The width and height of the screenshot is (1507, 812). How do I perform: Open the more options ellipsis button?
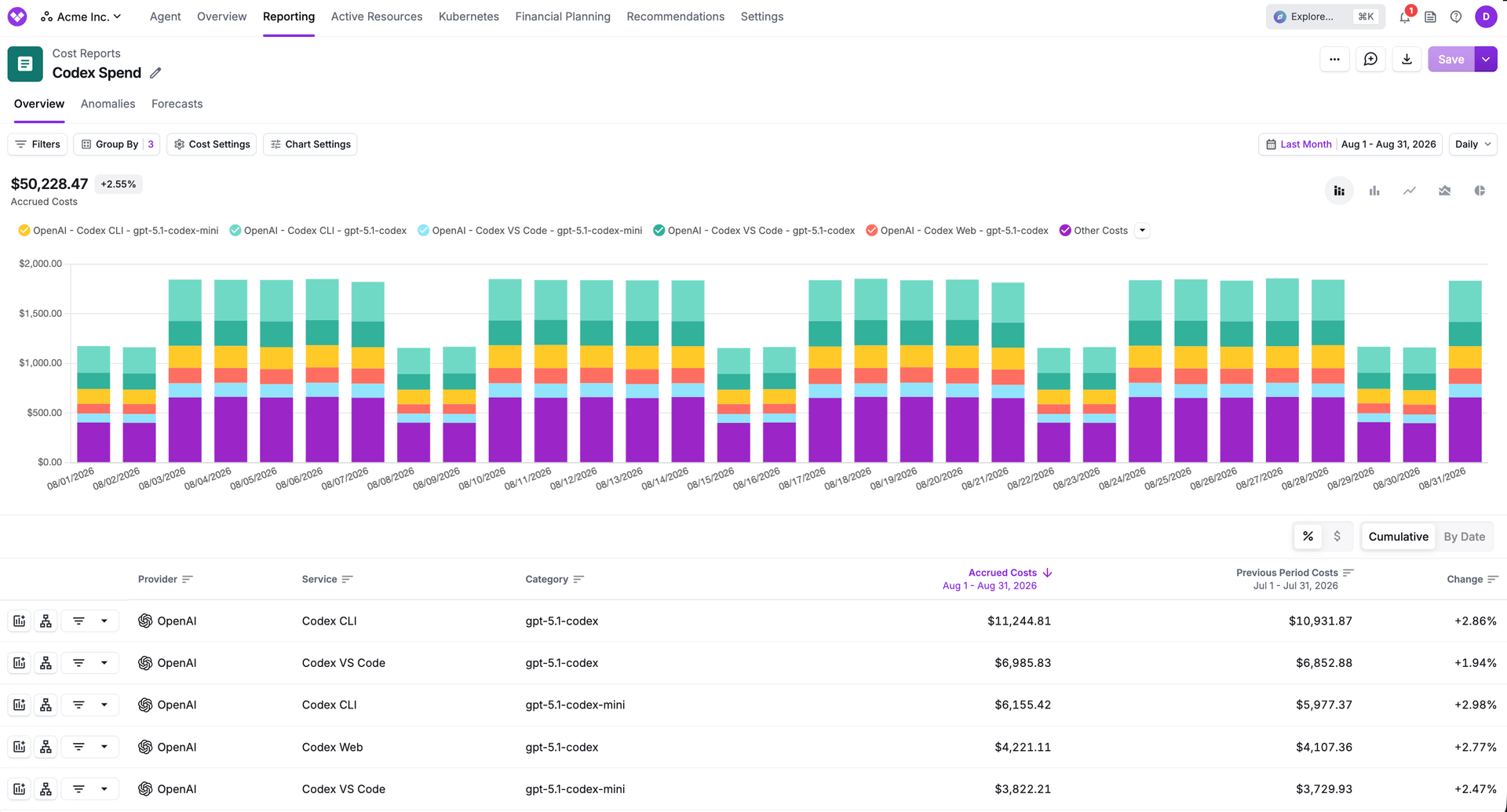pos(1334,59)
